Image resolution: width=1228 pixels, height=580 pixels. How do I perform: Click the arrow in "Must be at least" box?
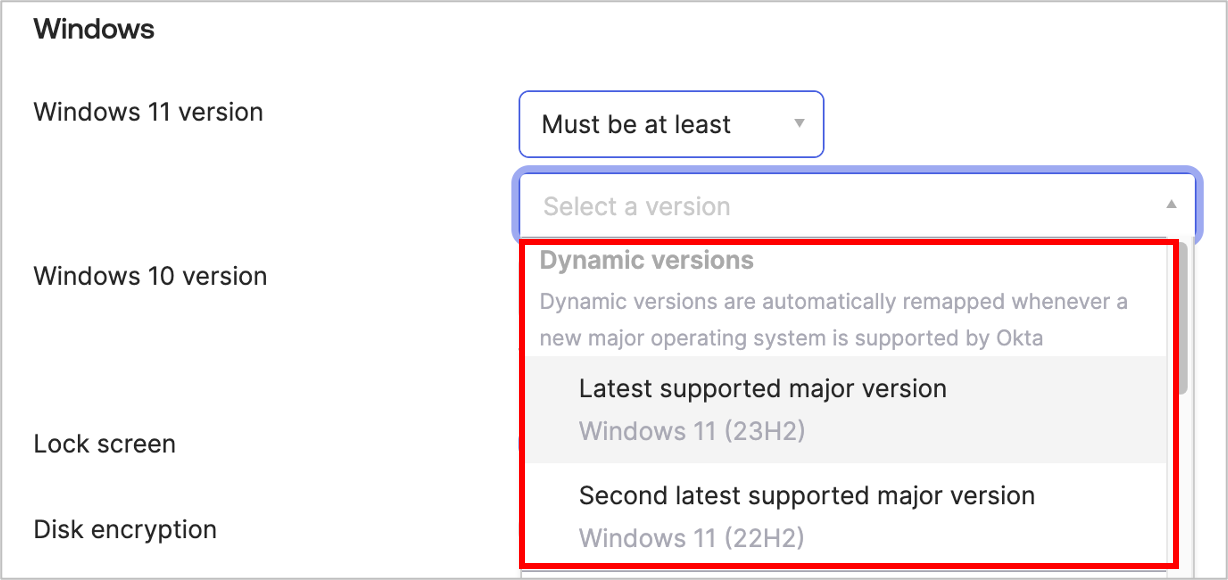pos(799,124)
